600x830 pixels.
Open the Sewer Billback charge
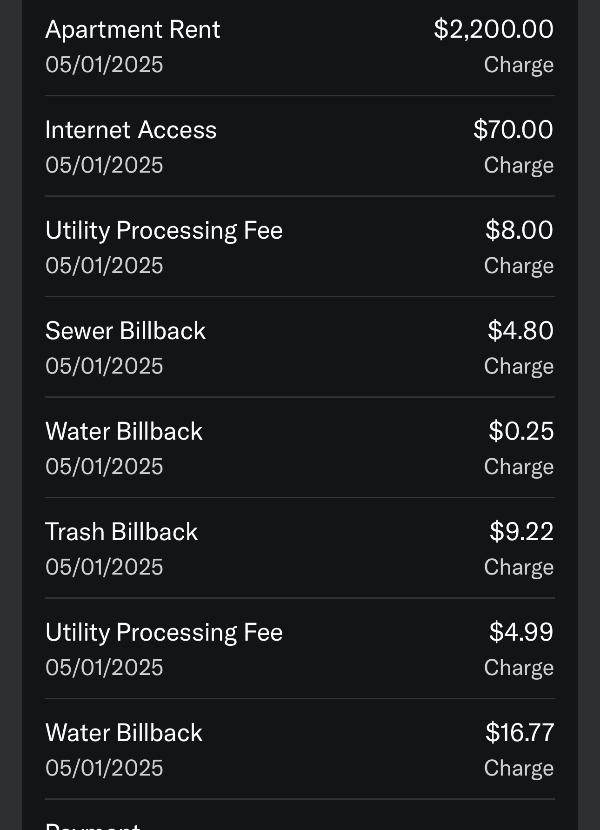coord(300,347)
